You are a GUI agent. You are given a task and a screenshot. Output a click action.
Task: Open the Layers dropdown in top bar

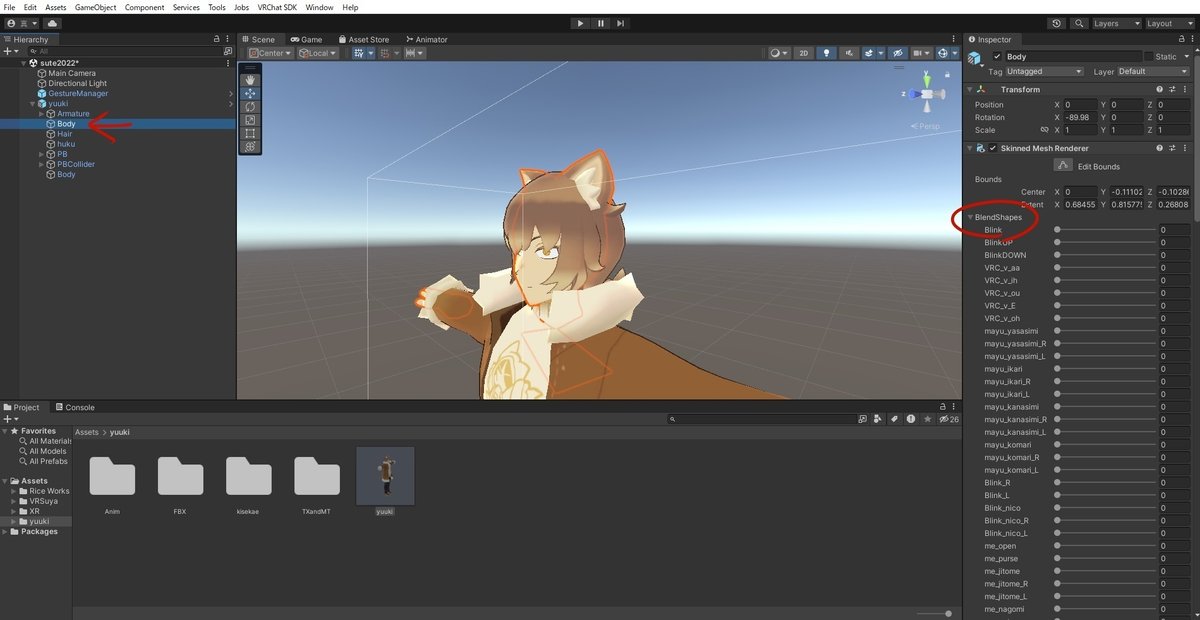pyautogui.click(x=1116, y=23)
